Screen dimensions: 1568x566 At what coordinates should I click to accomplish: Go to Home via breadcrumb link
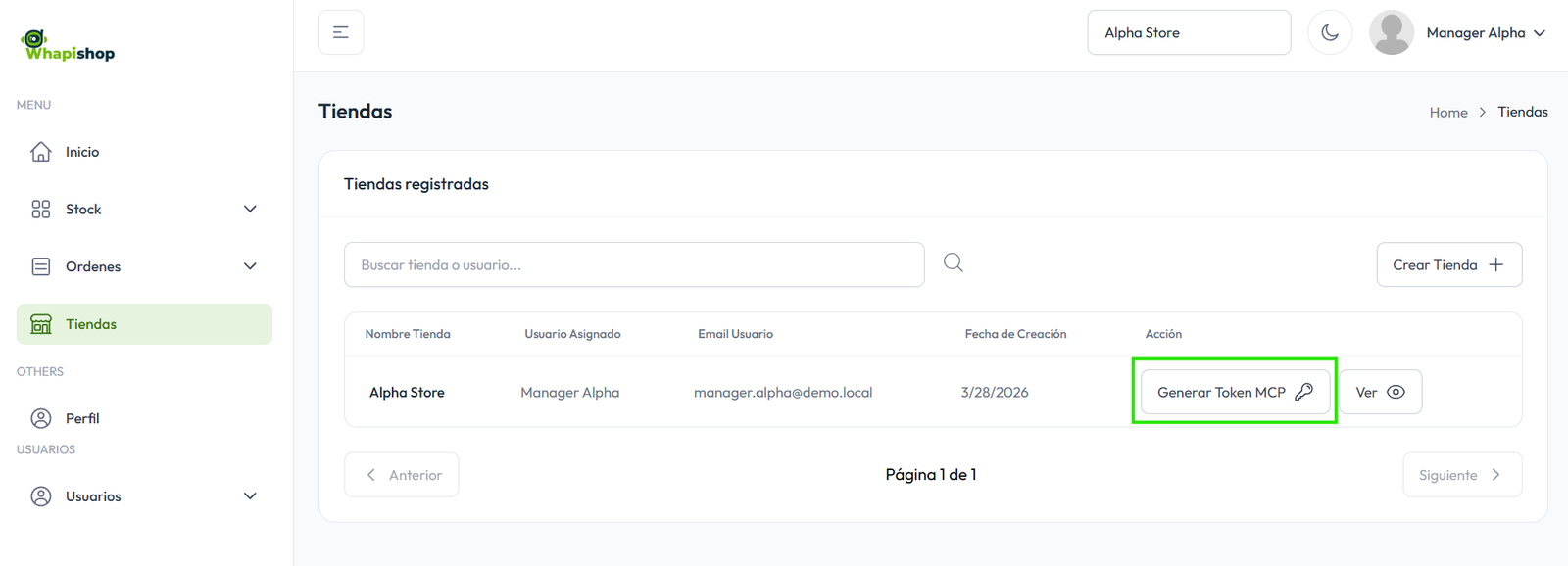coord(1447,113)
